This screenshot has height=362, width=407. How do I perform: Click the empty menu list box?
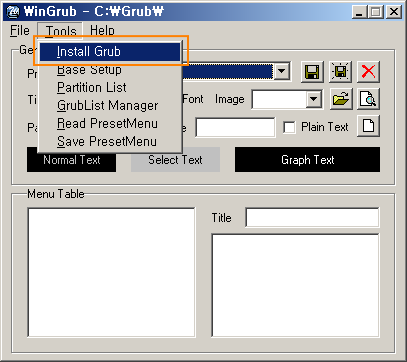pos(111,272)
